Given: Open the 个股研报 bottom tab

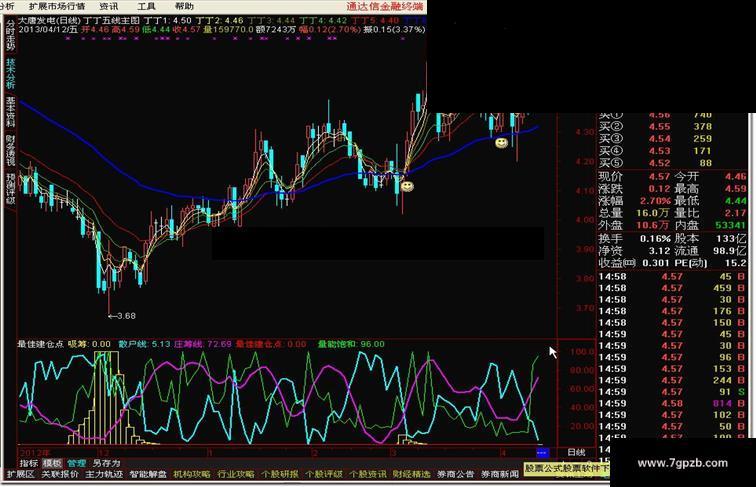Looking at the screenshot, I should point(280,474).
